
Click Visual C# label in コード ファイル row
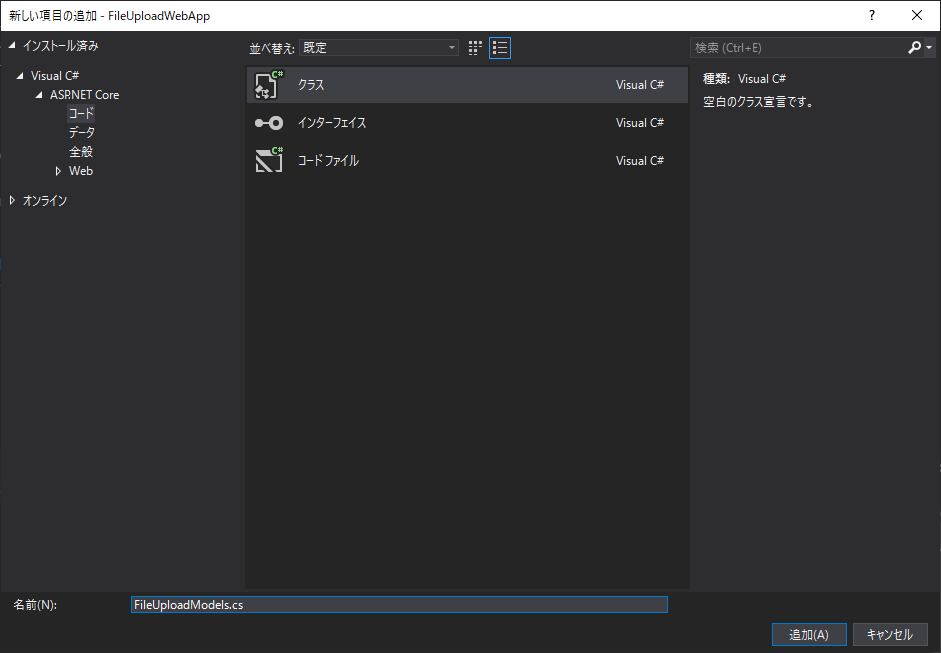(x=640, y=161)
